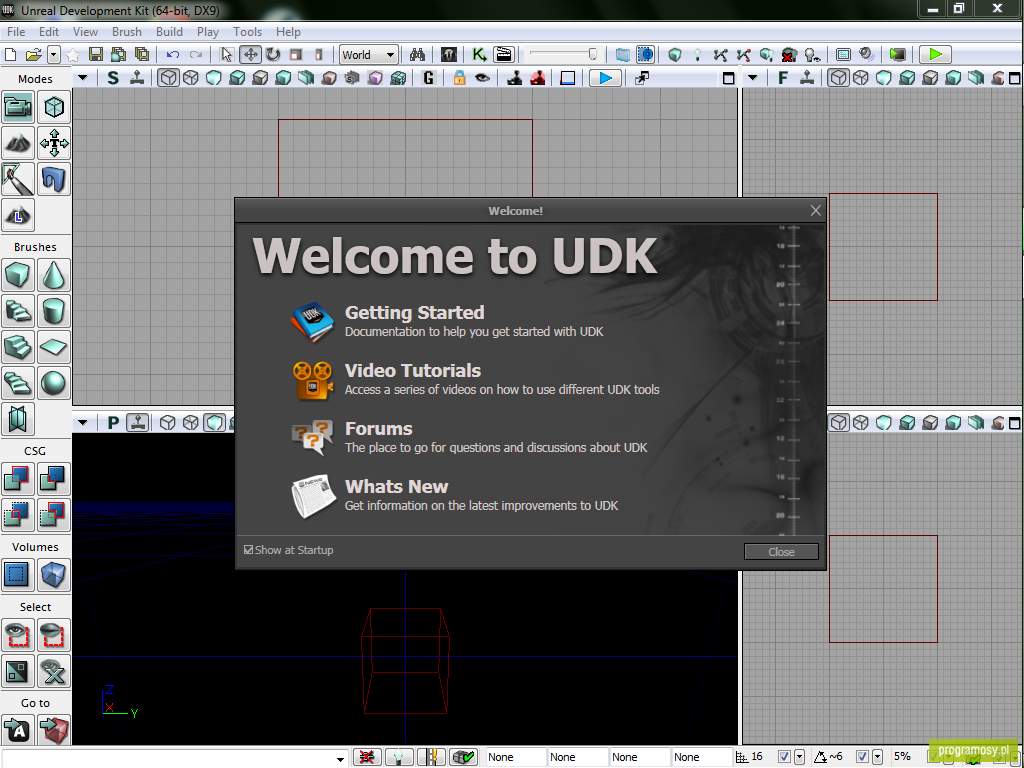The height and width of the screenshot is (768, 1024).
Task: Open the View menu
Action: pos(85,31)
